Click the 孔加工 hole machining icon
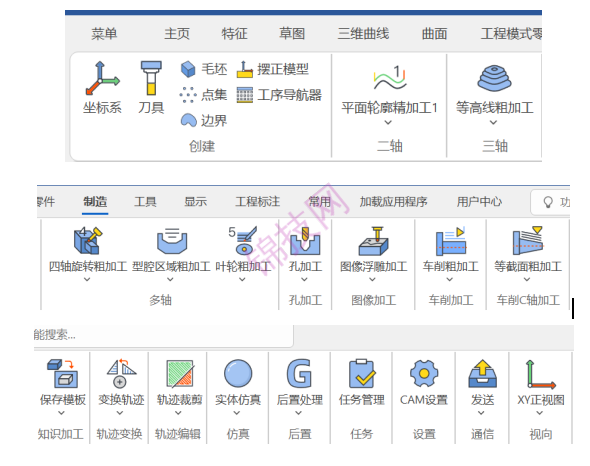 click(x=305, y=241)
